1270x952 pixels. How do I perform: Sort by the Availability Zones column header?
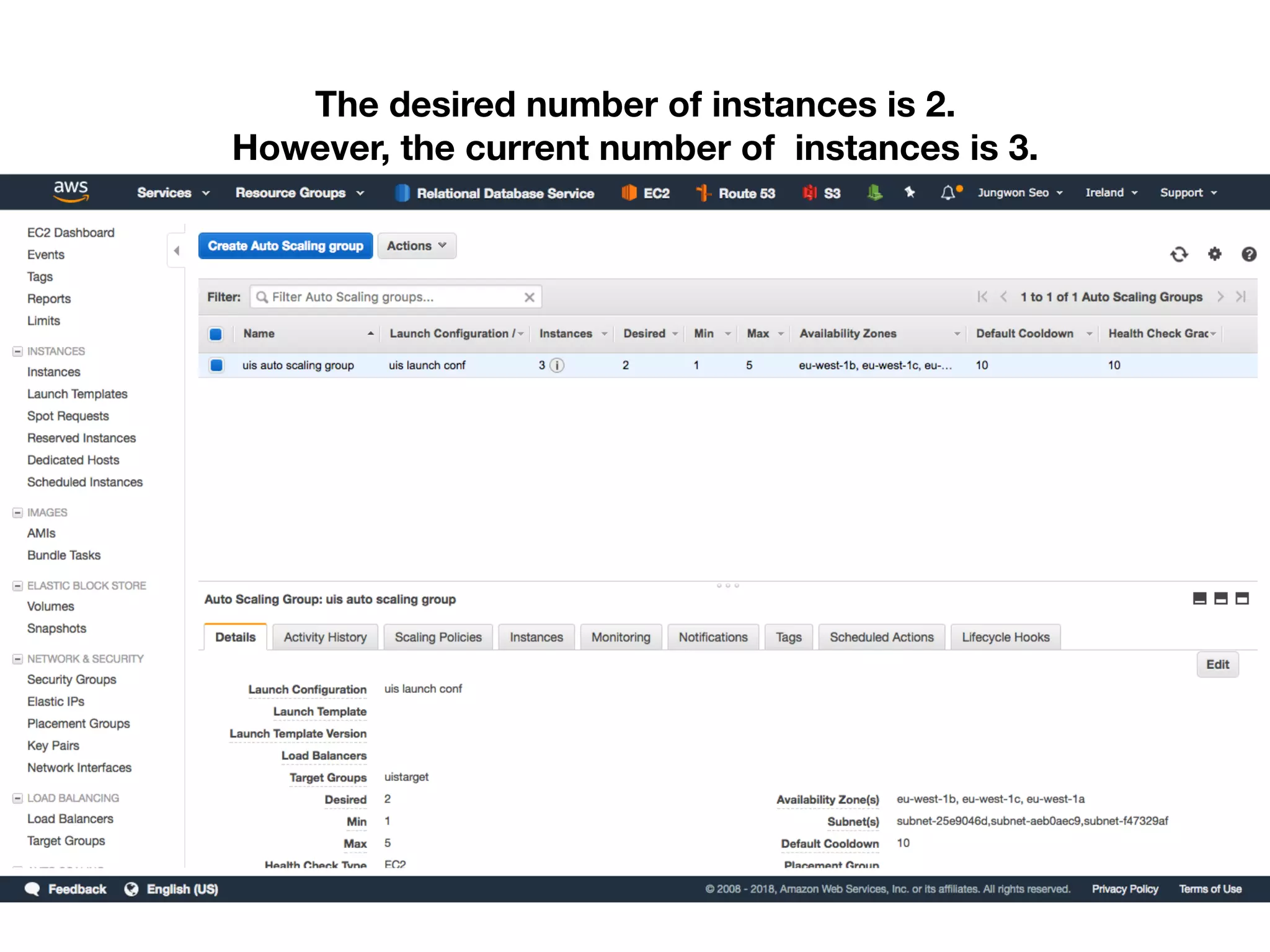[879, 334]
